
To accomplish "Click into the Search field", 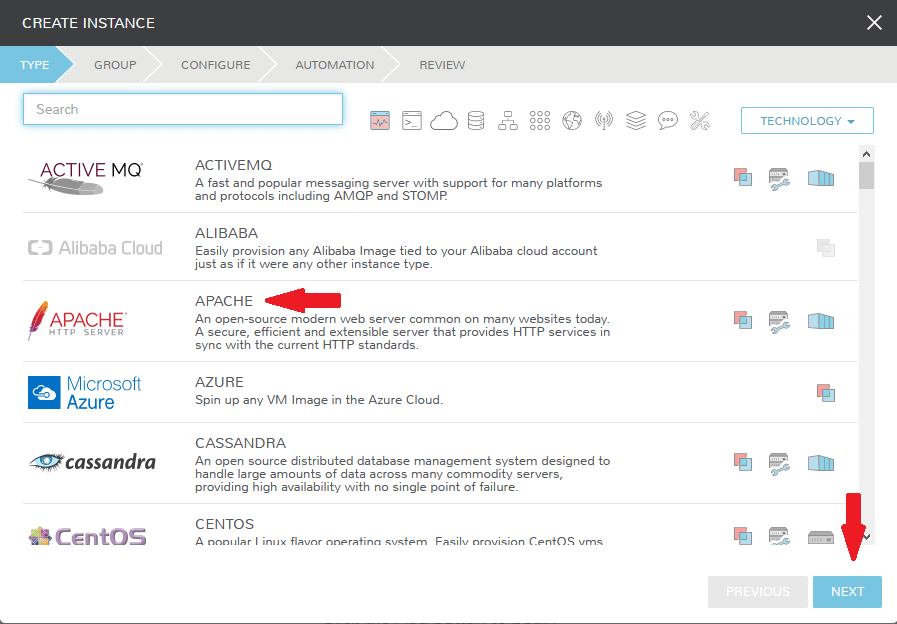I will pyautogui.click(x=183, y=109).
